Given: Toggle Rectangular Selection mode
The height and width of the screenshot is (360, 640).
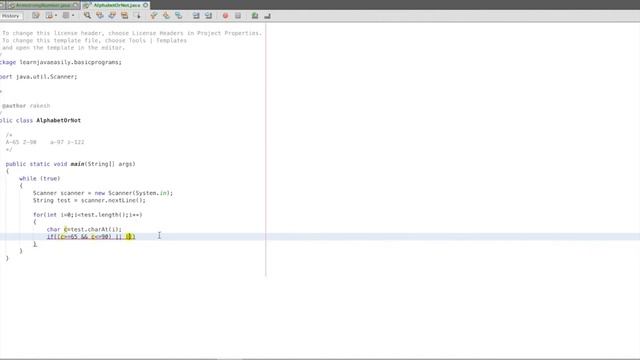Looking at the screenshot, I should [x=137, y=16].
